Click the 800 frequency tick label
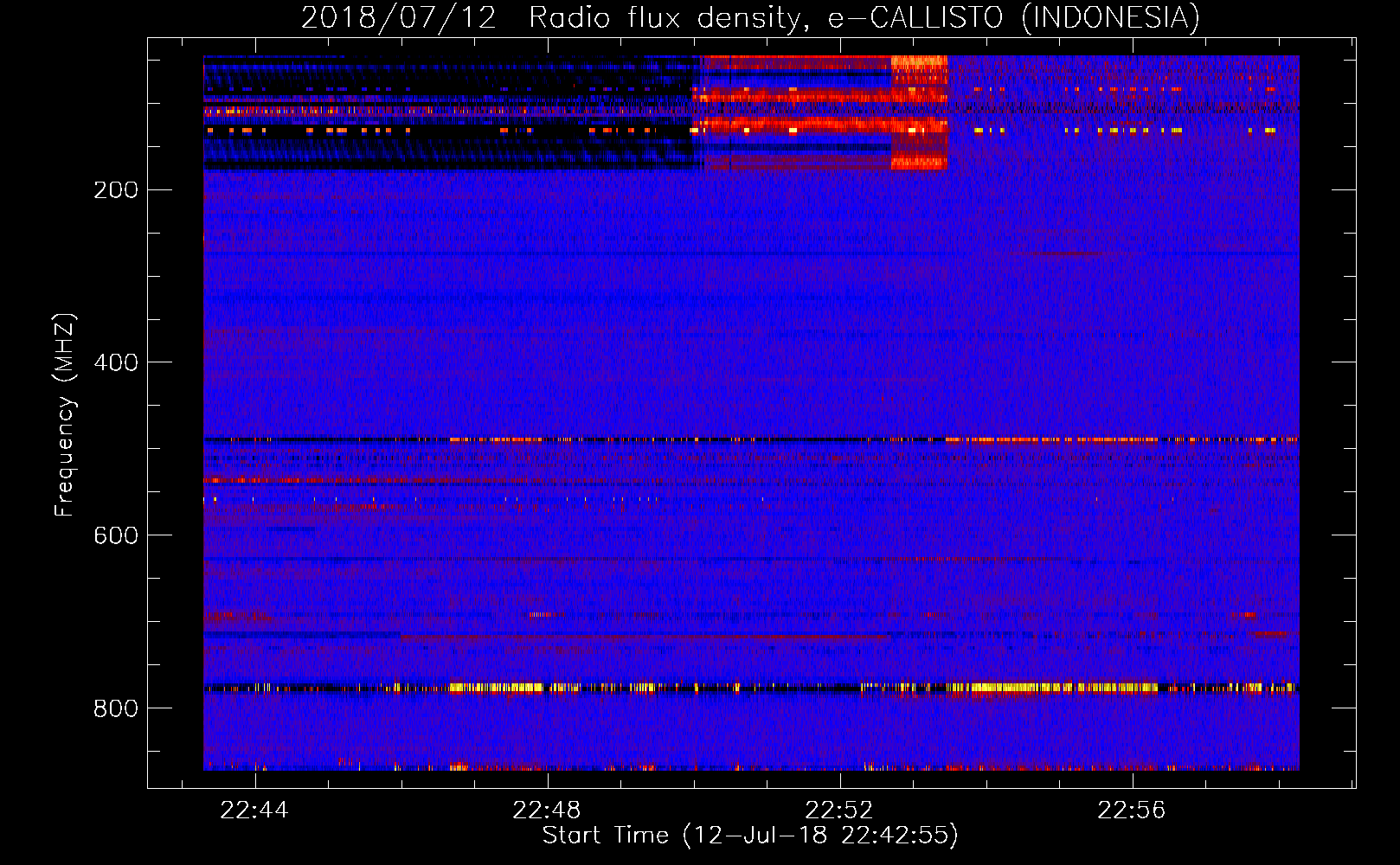The image size is (1400, 865). (116, 708)
